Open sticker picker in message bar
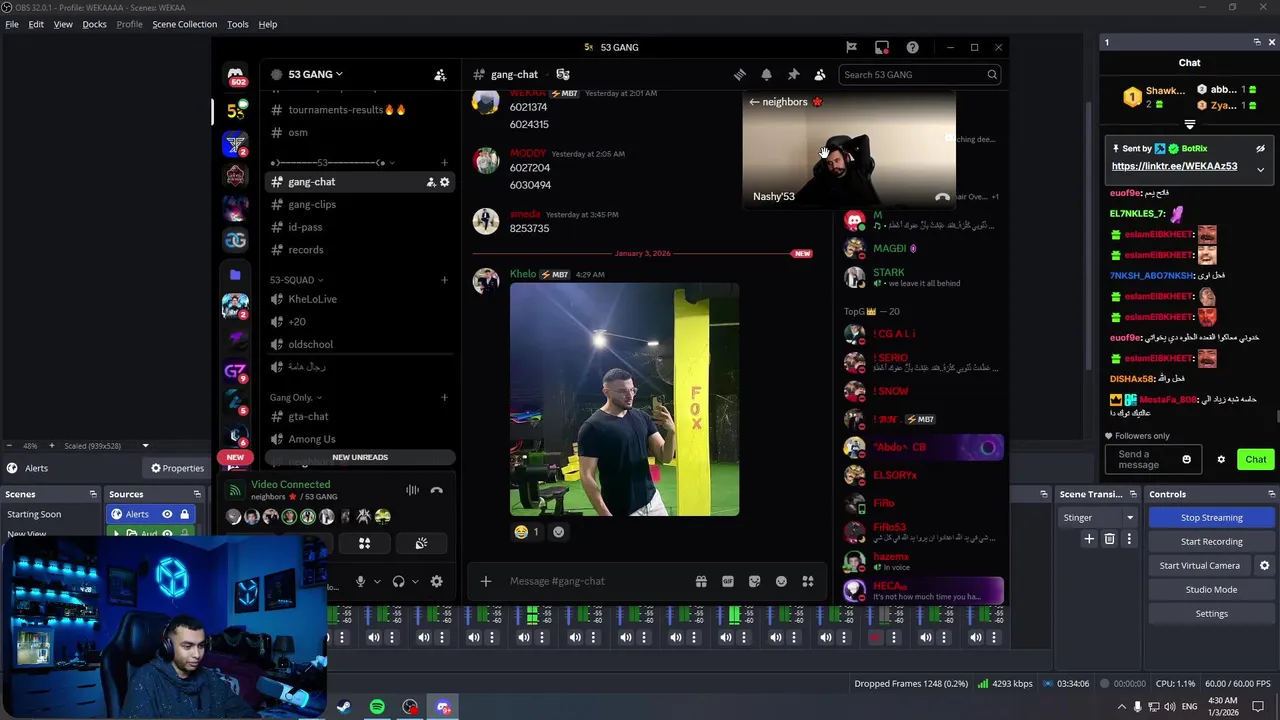Image resolution: width=1280 pixels, height=720 pixels. (x=754, y=581)
